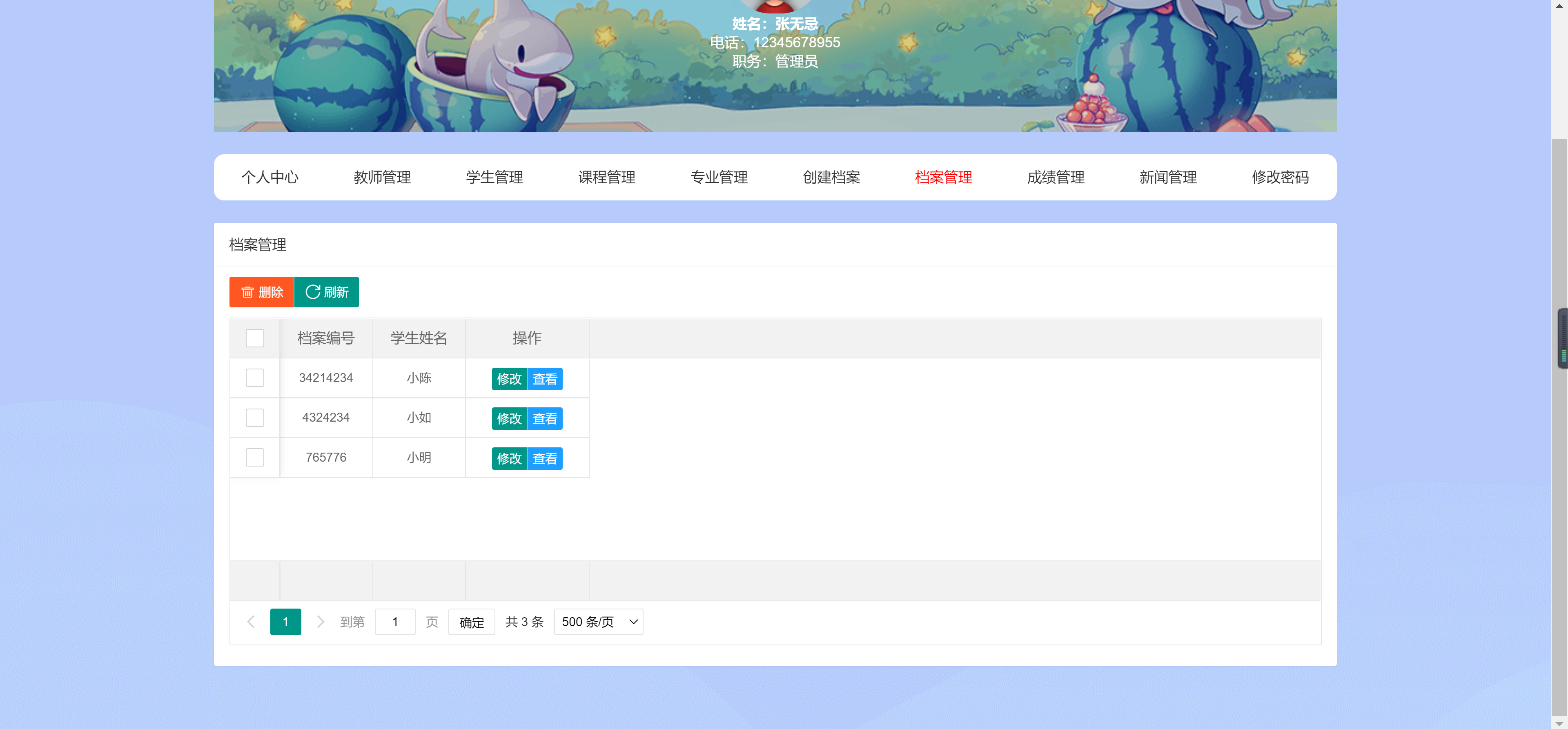The height and width of the screenshot is (729, 1568).
Task: Check the checkbox for 小明's archive row
Action: coord(254,457)
